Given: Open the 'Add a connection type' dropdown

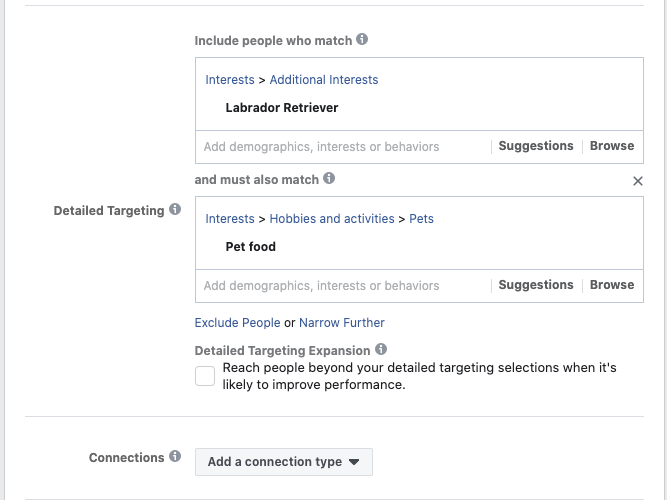Looking at the screenshot, I should pyautogui.click(x=284, y=462).
